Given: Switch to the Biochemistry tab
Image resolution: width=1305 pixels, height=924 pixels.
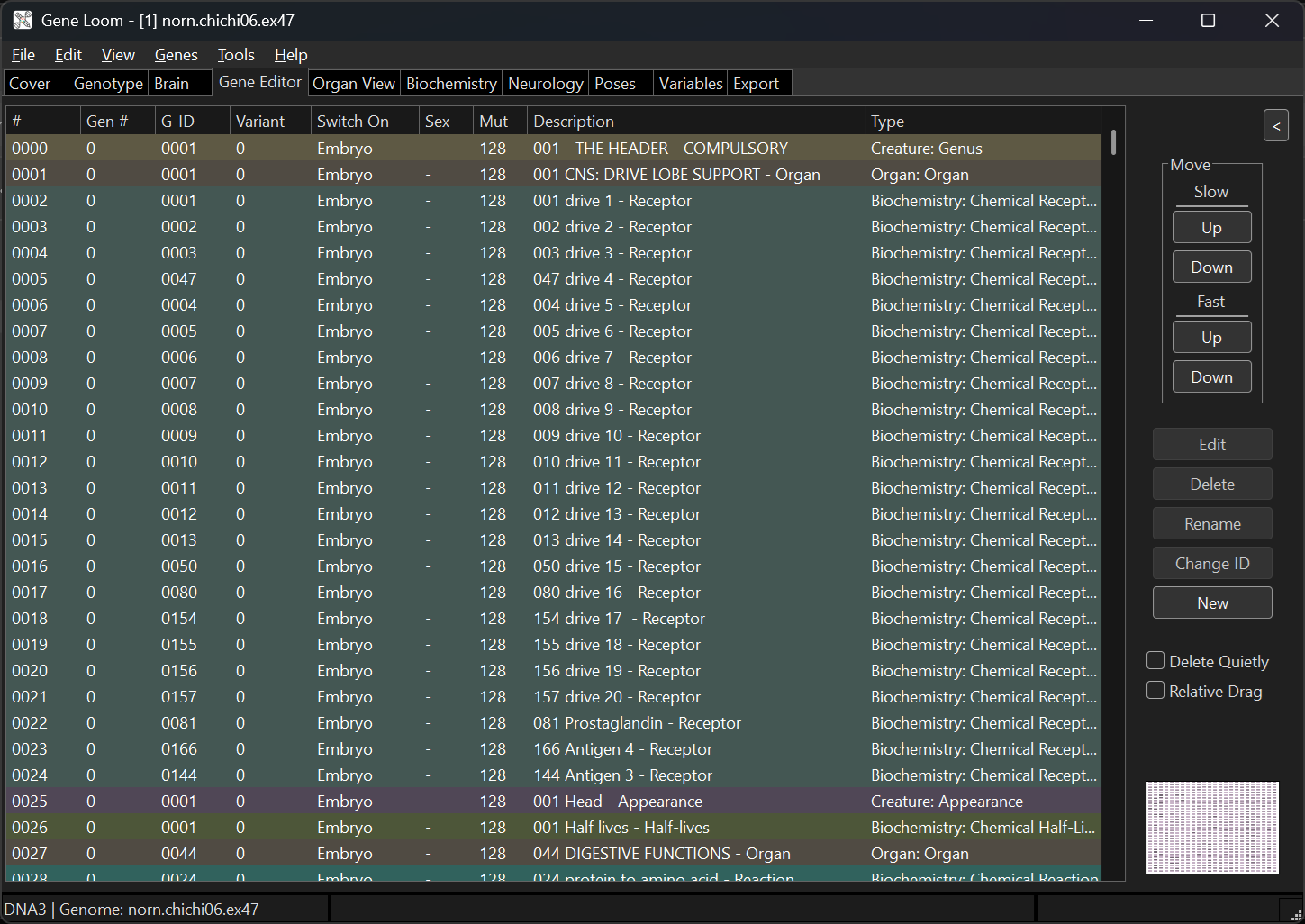Looking at the screenshot, I should click(450, 84).
